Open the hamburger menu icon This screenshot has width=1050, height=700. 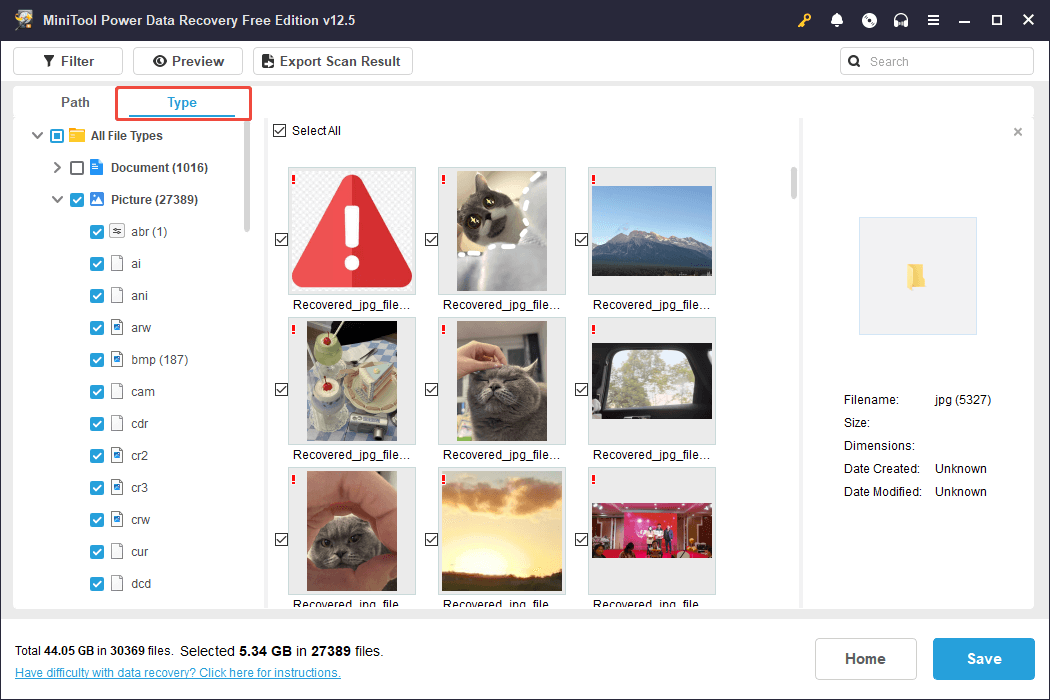pos(933,20)
